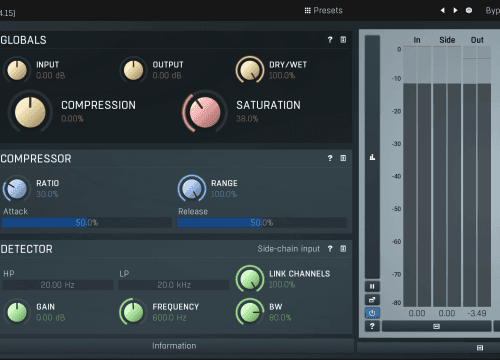Click the Range knob
The height and width of the screenshot is (360, 500).
coord(192,189)
